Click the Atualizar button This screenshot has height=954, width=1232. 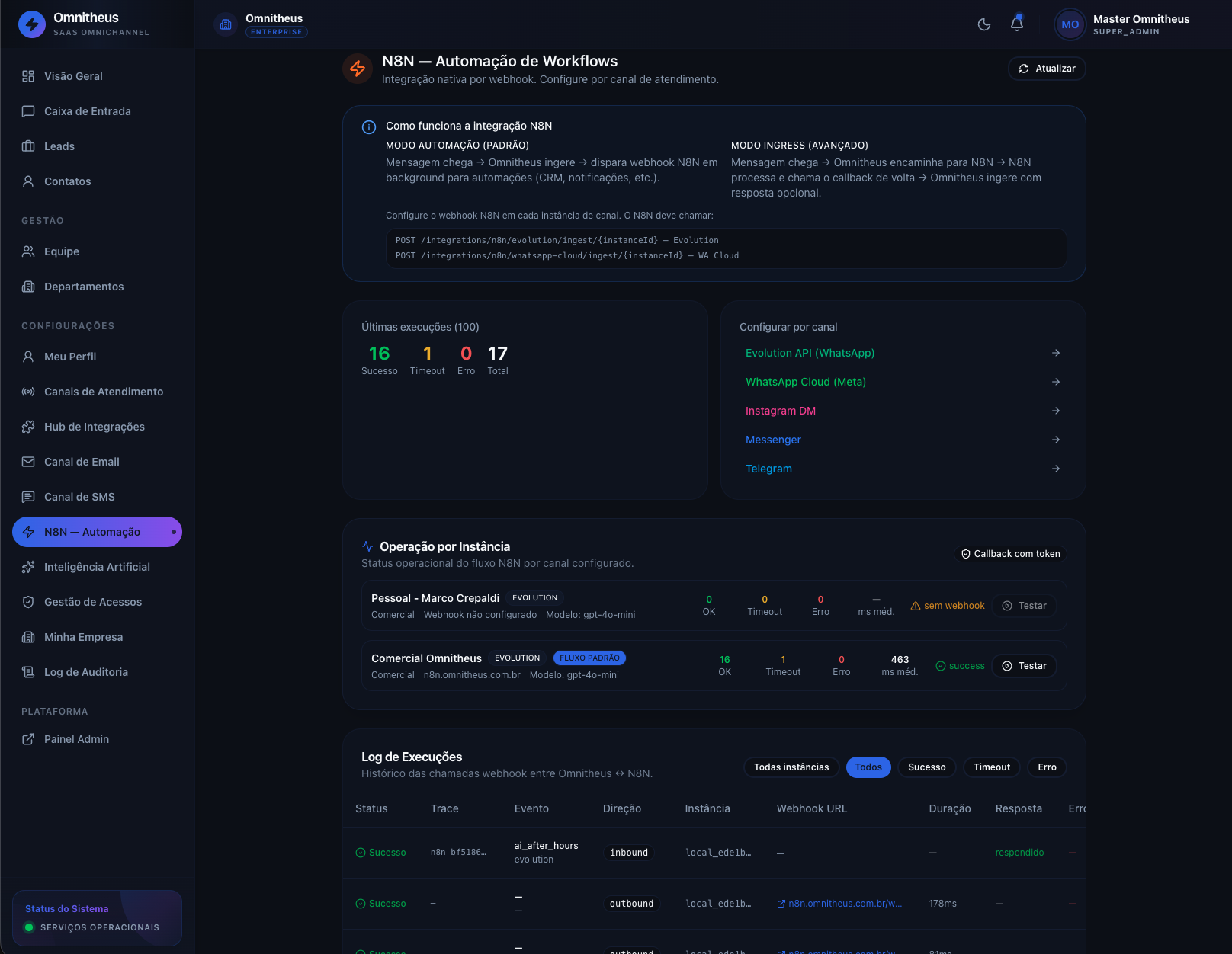[x=1047, y=69]
